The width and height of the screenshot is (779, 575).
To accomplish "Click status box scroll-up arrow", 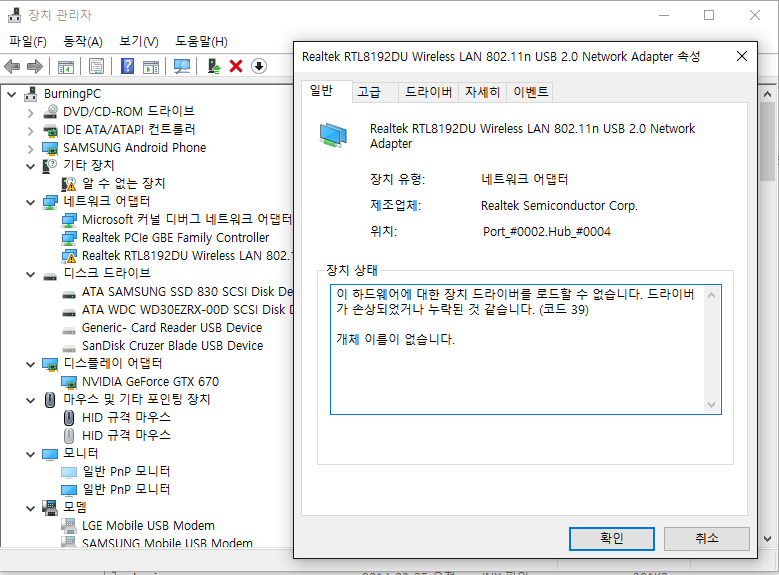I will pyautogui.click(x=711, y=295).
